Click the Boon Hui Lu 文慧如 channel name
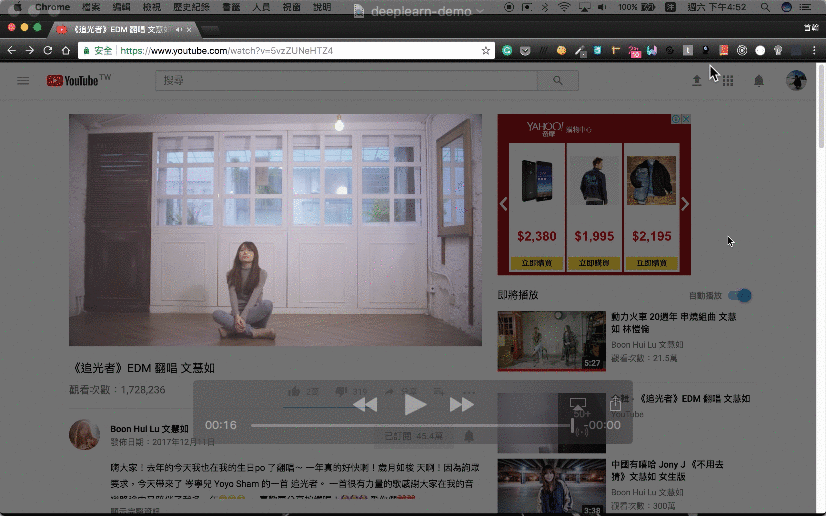826x516 pixels. point(149,429)
